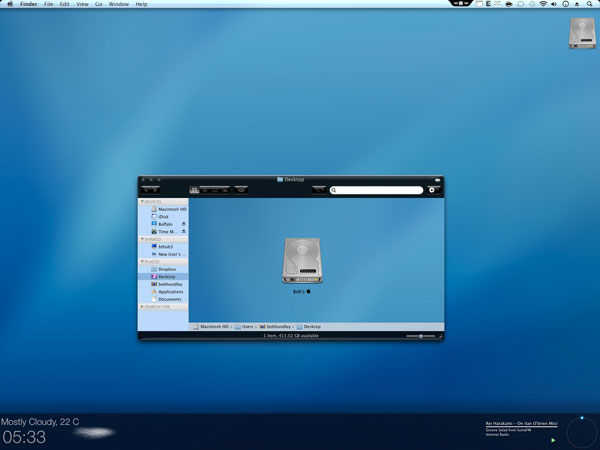This screenshot has height=450, width=600.
Task: Select Bob's hard drive icon in window
Action: [x=302, y=261]
